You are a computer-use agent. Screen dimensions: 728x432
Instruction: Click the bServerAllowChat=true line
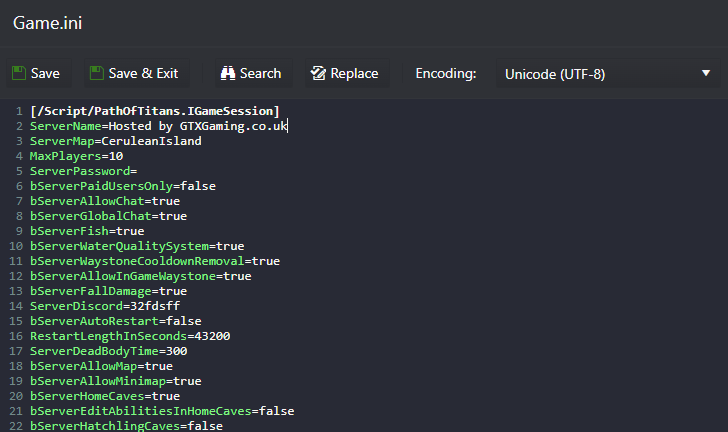coord(105,201)
